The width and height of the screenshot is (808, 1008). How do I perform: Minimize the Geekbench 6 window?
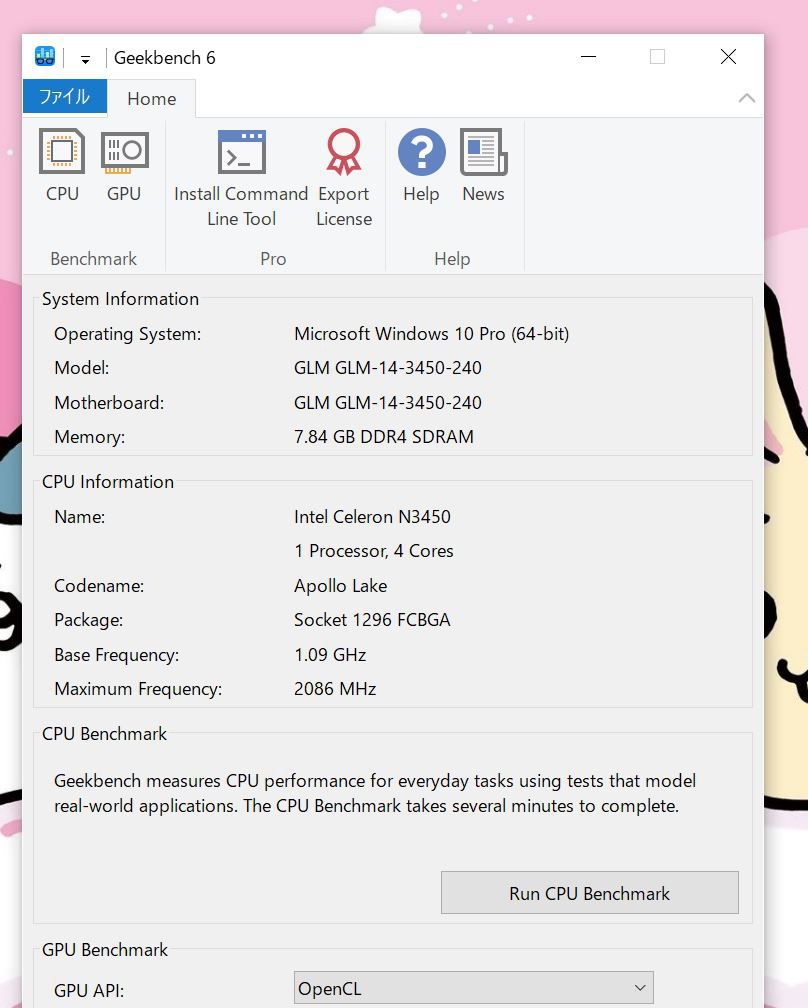pos(588,57)
